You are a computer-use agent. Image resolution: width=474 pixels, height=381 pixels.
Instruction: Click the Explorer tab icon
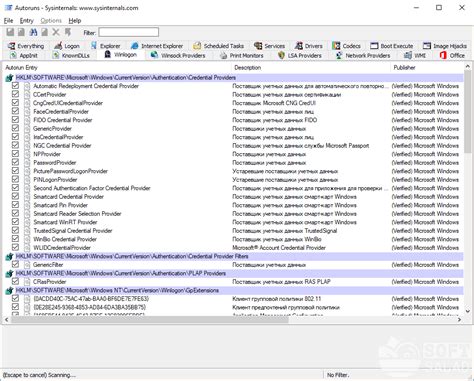click(x=94, y=46)
